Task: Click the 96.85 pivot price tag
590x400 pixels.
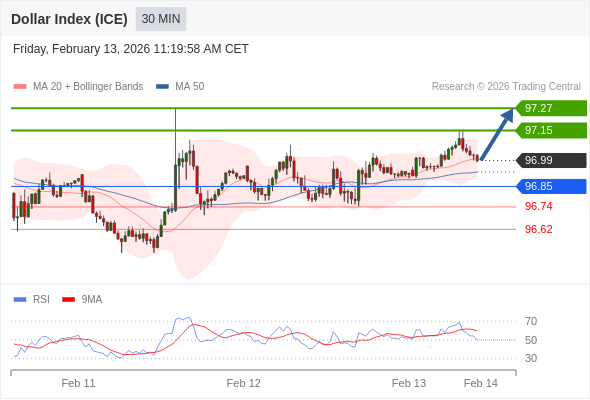Action: (551, 186)
